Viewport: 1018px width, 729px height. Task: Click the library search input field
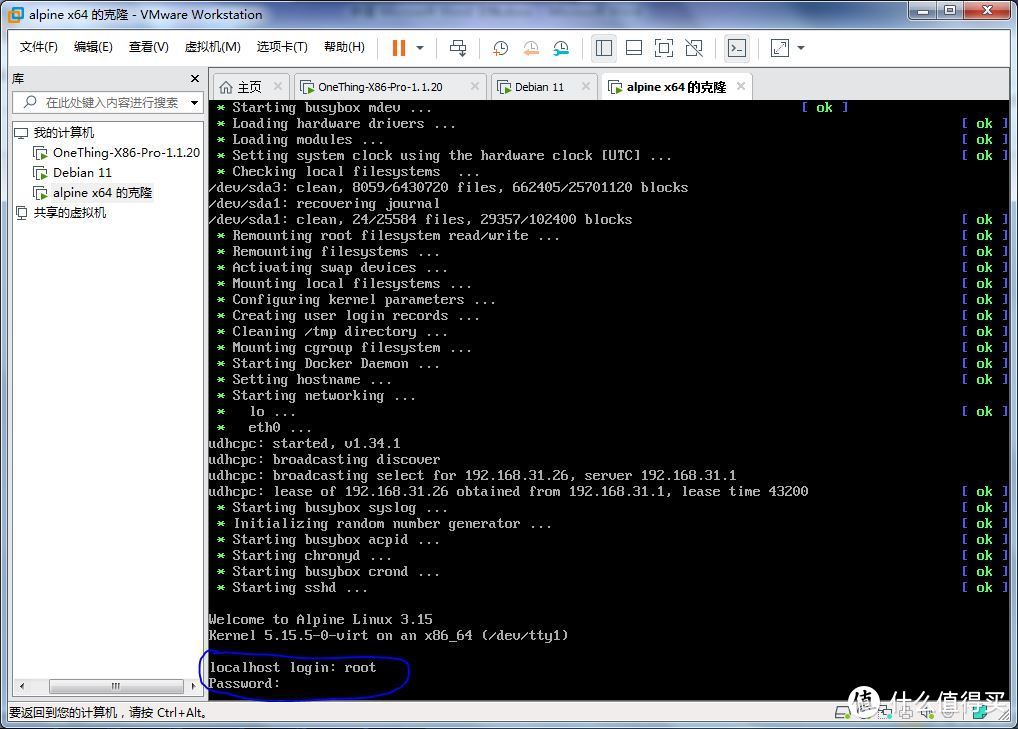[x=110, y=103]
